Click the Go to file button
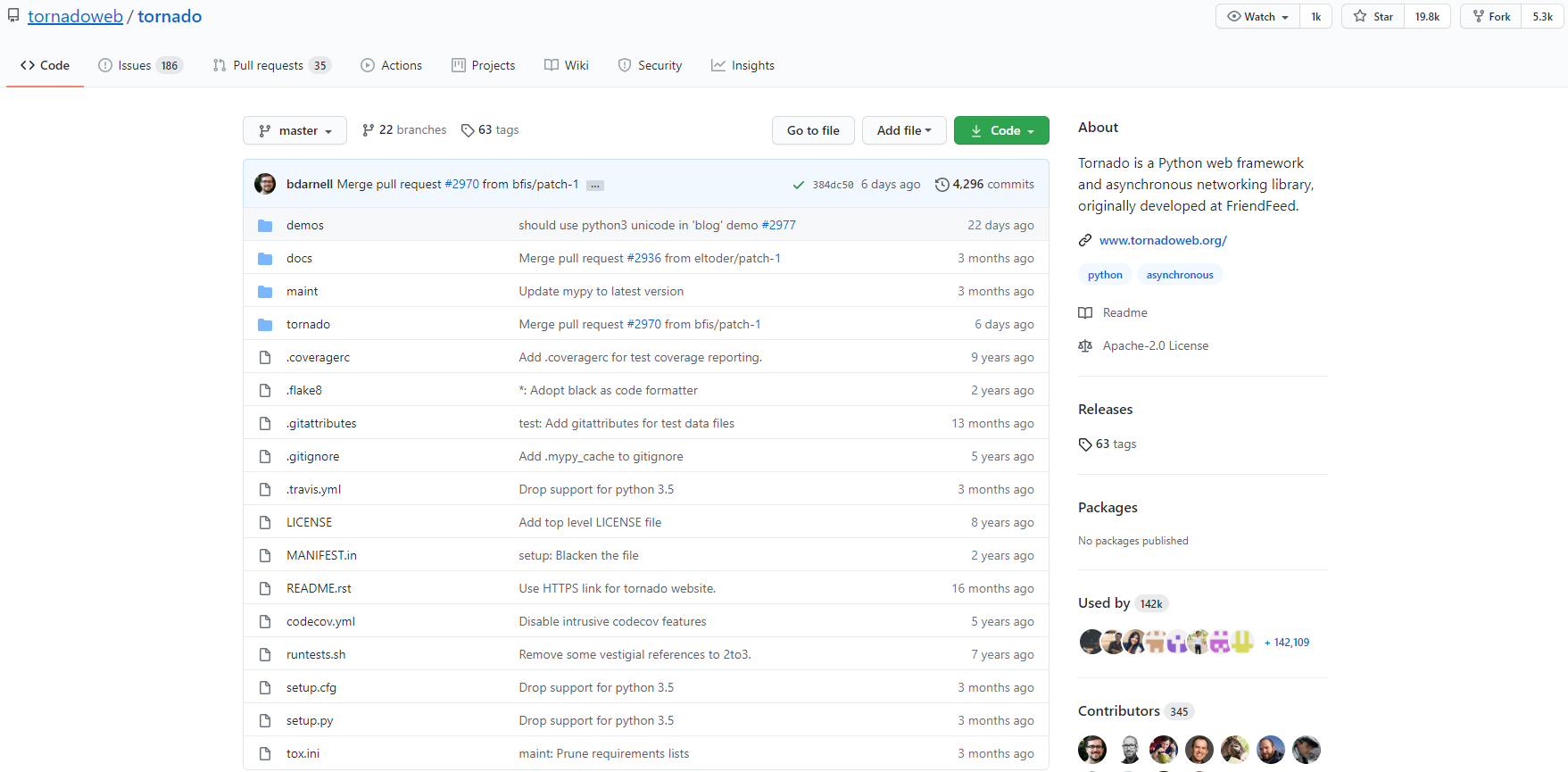1568x772 pixels. [813, 130]
